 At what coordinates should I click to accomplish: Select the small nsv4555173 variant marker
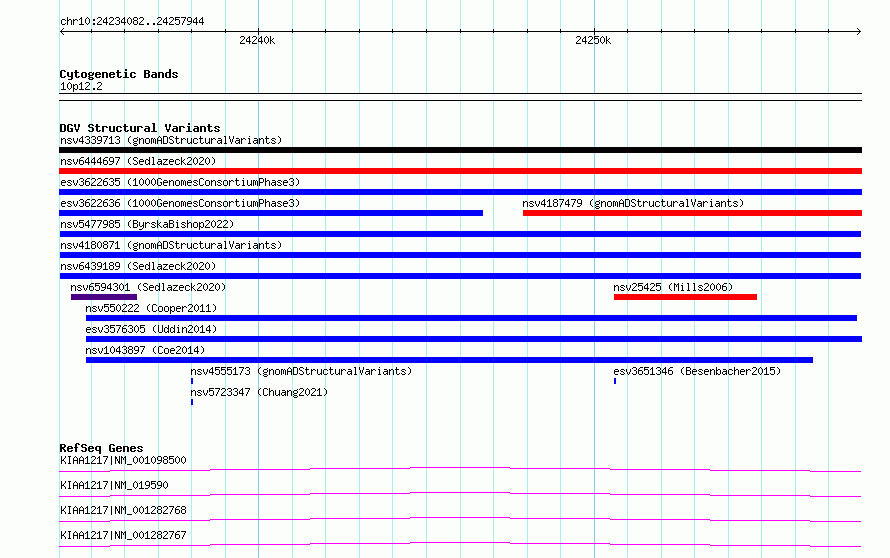[x=192, y=381]
